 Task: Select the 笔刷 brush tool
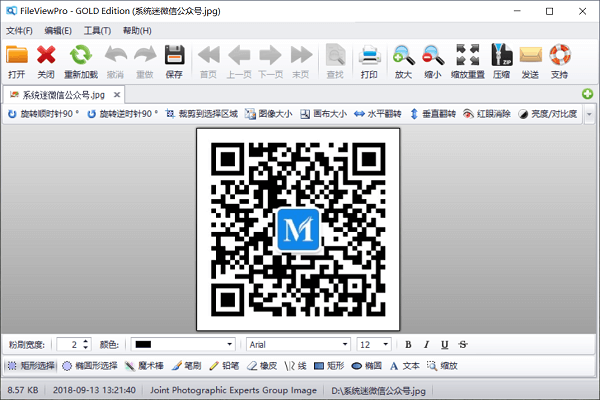tap(186, 366)
